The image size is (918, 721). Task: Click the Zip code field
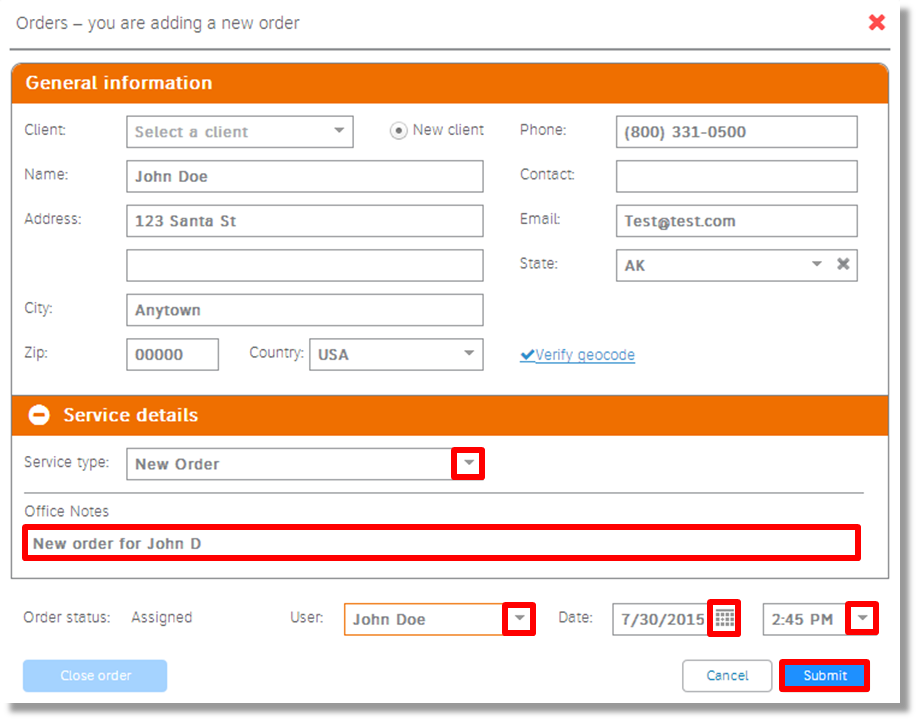[x=172, y=354]
